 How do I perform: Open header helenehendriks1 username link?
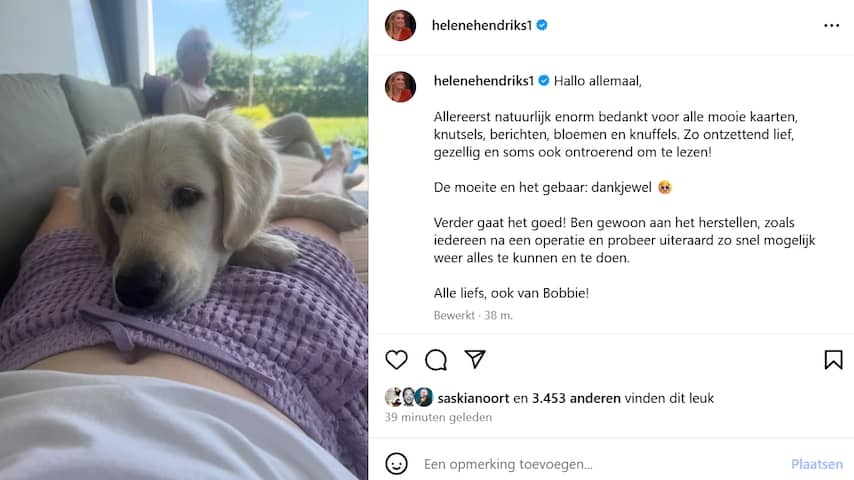(x=481, y=25)
